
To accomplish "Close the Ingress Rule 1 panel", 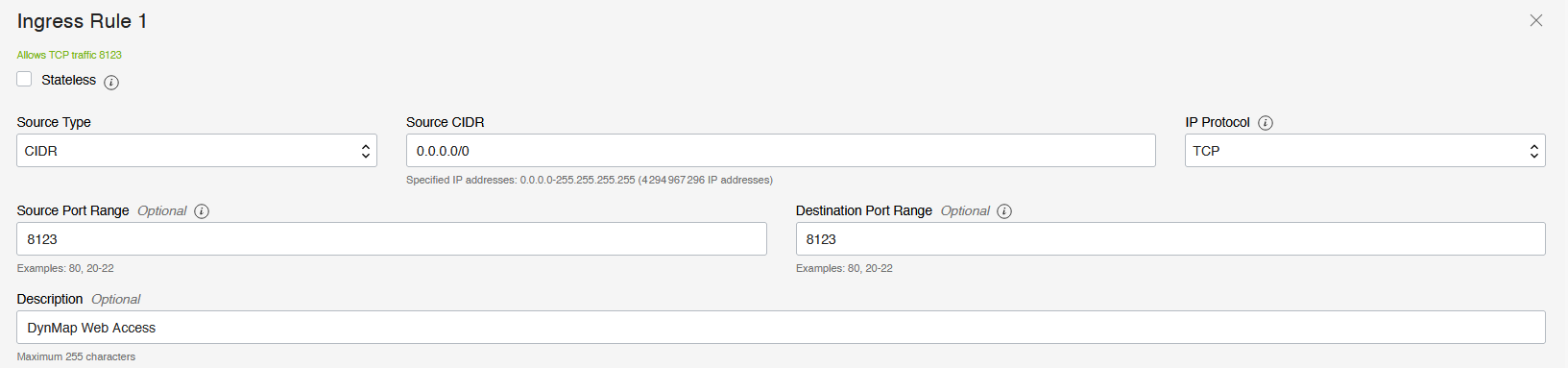I will pos(1536,20).
